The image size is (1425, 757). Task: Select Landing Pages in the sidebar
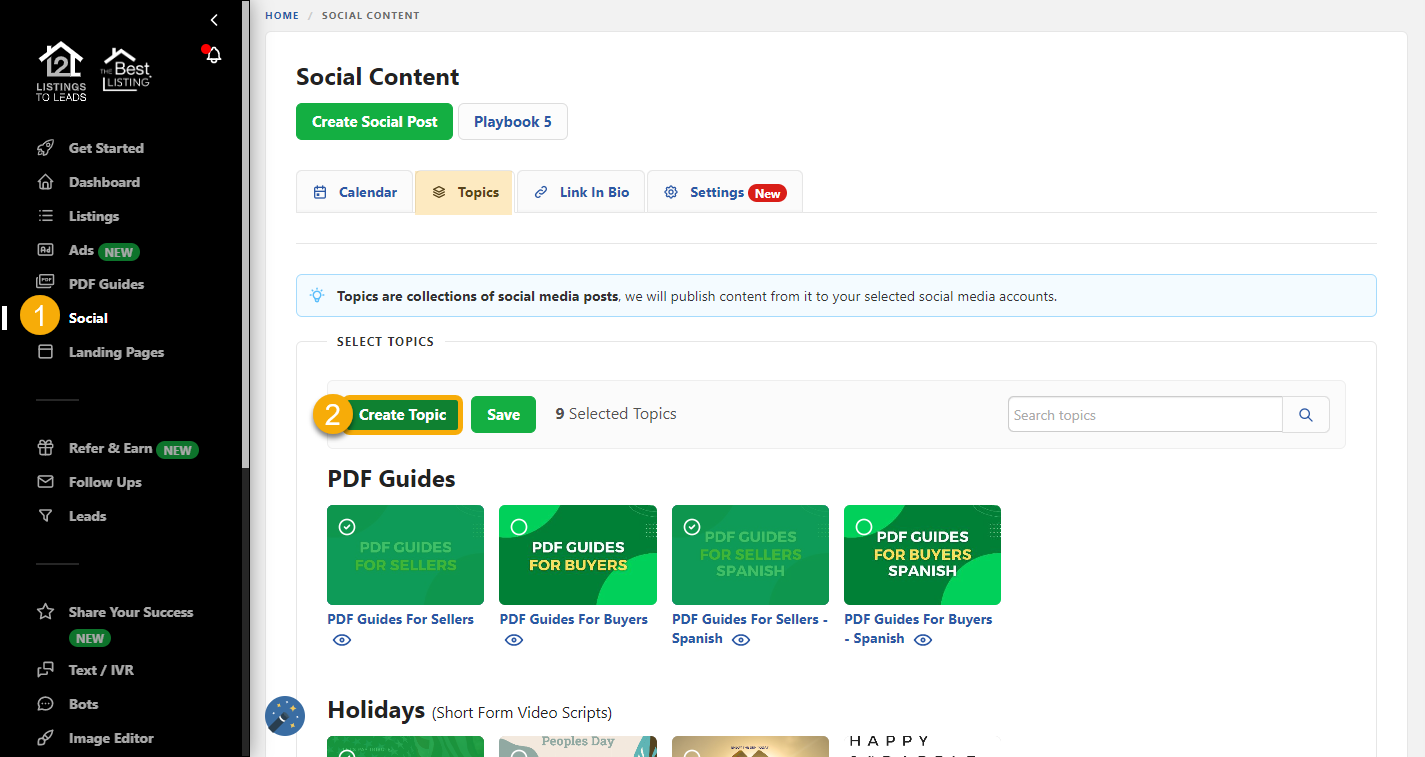click(116, 352)
